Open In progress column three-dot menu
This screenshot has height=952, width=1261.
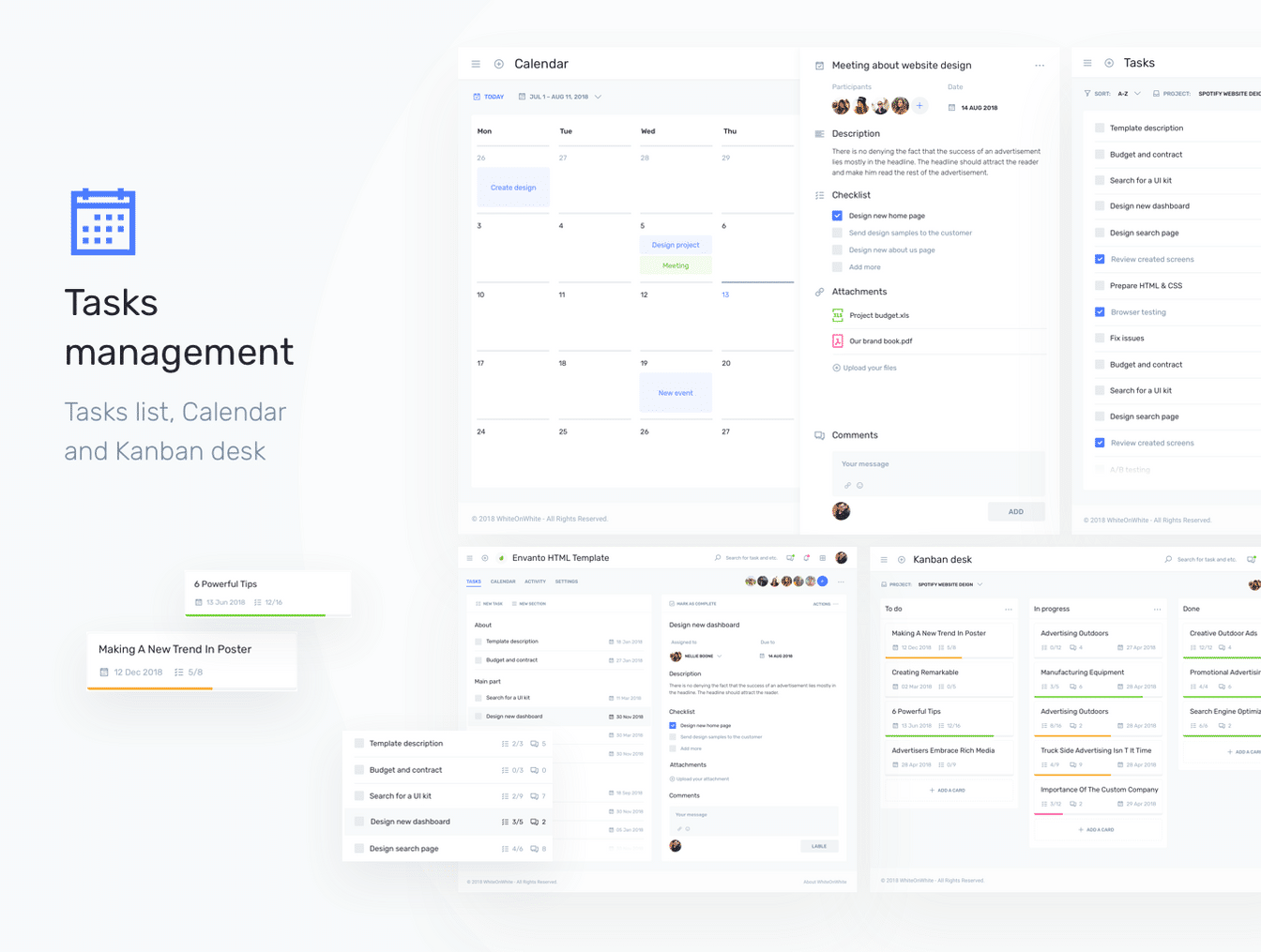tap(1158, 610)
